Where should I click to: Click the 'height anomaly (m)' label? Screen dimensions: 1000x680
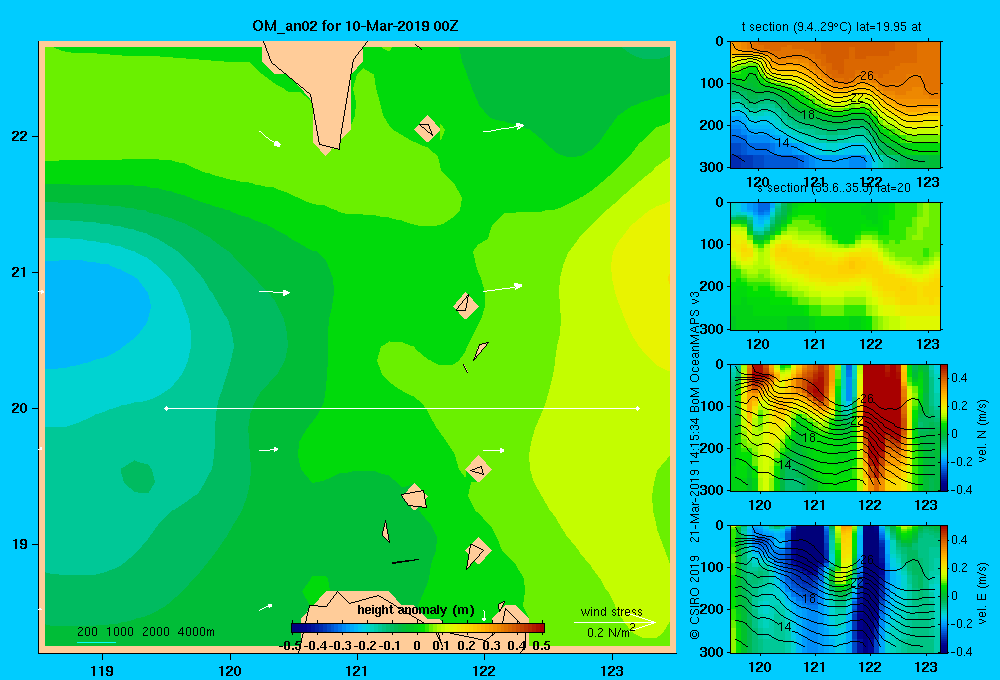coord(416,610)
